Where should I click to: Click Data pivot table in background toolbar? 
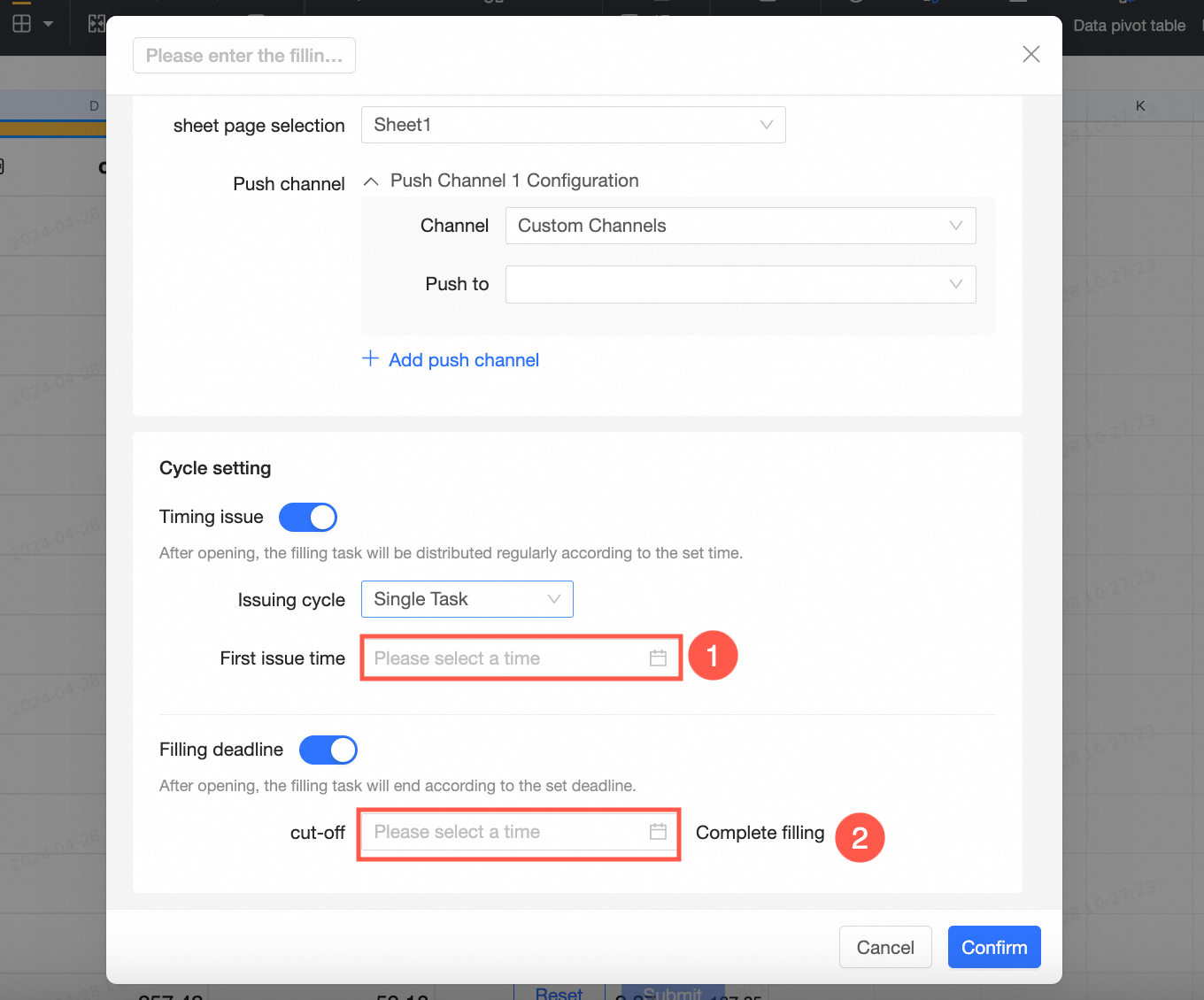1129,26
